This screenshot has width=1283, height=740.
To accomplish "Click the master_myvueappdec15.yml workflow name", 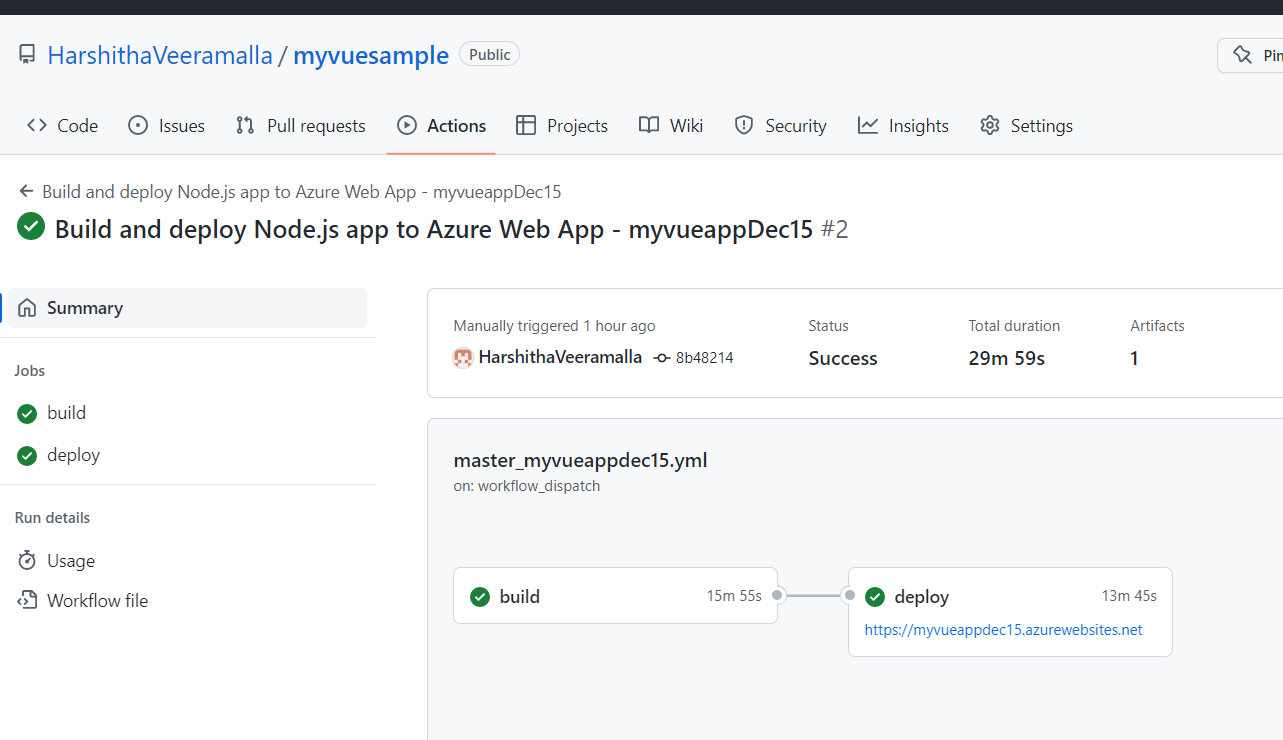I will click(x=580, y=461).
